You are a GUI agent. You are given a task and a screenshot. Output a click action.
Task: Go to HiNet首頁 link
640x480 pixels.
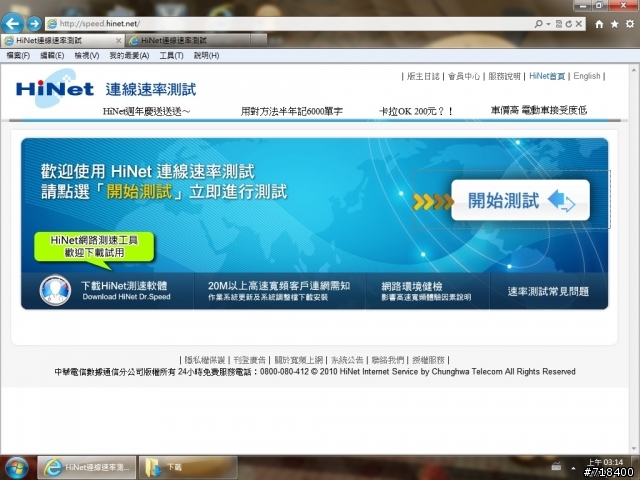click(x=547, y=76)
